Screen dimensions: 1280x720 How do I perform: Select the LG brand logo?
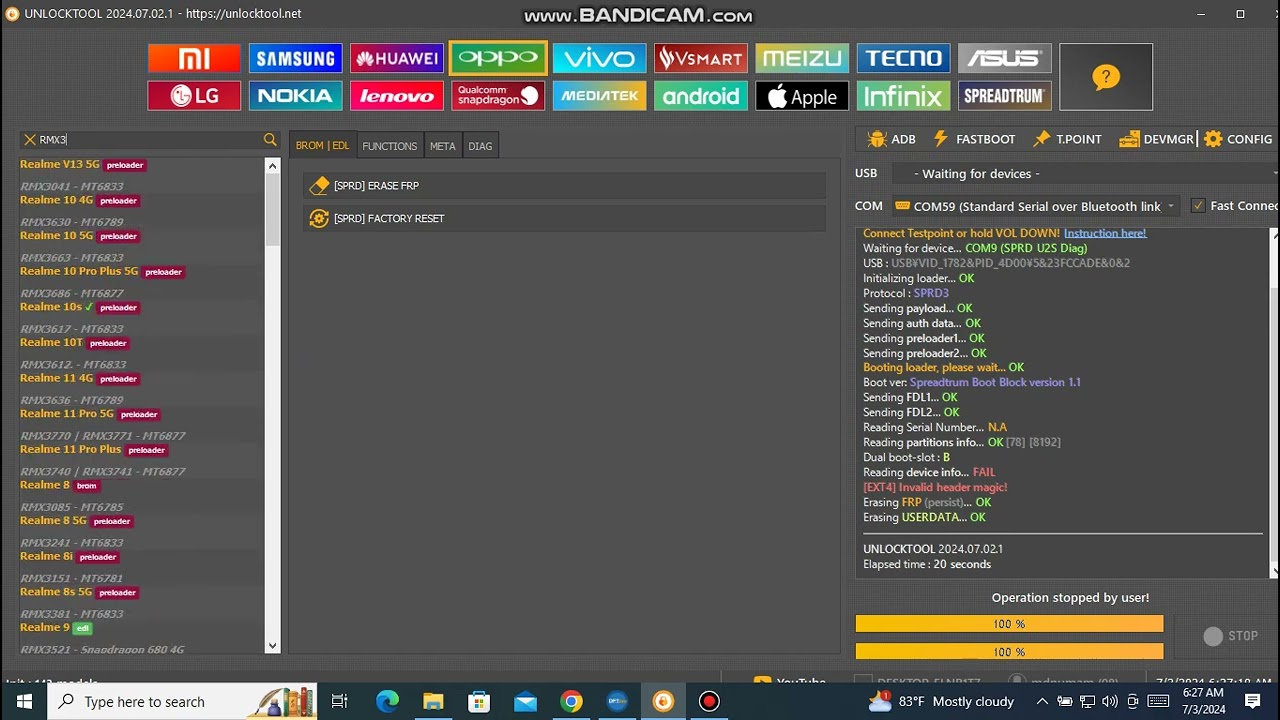click(x=194, y=96)
